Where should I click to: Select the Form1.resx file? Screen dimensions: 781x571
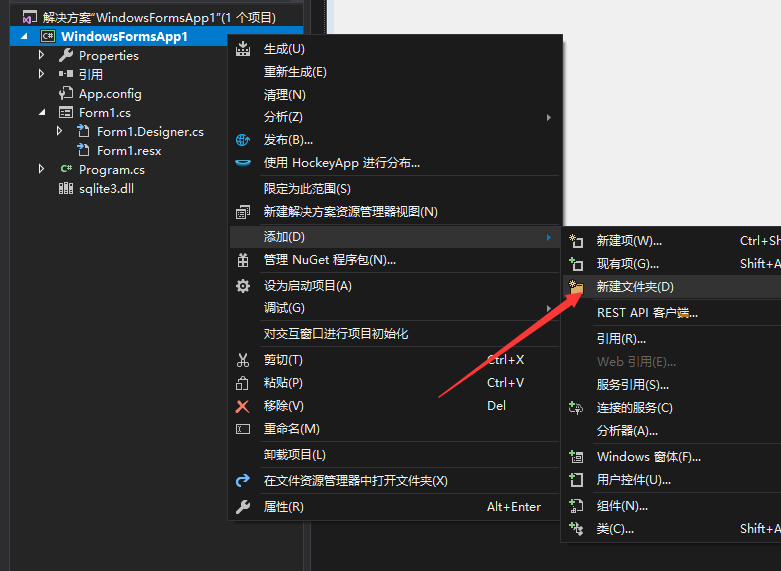pos(129,150)
